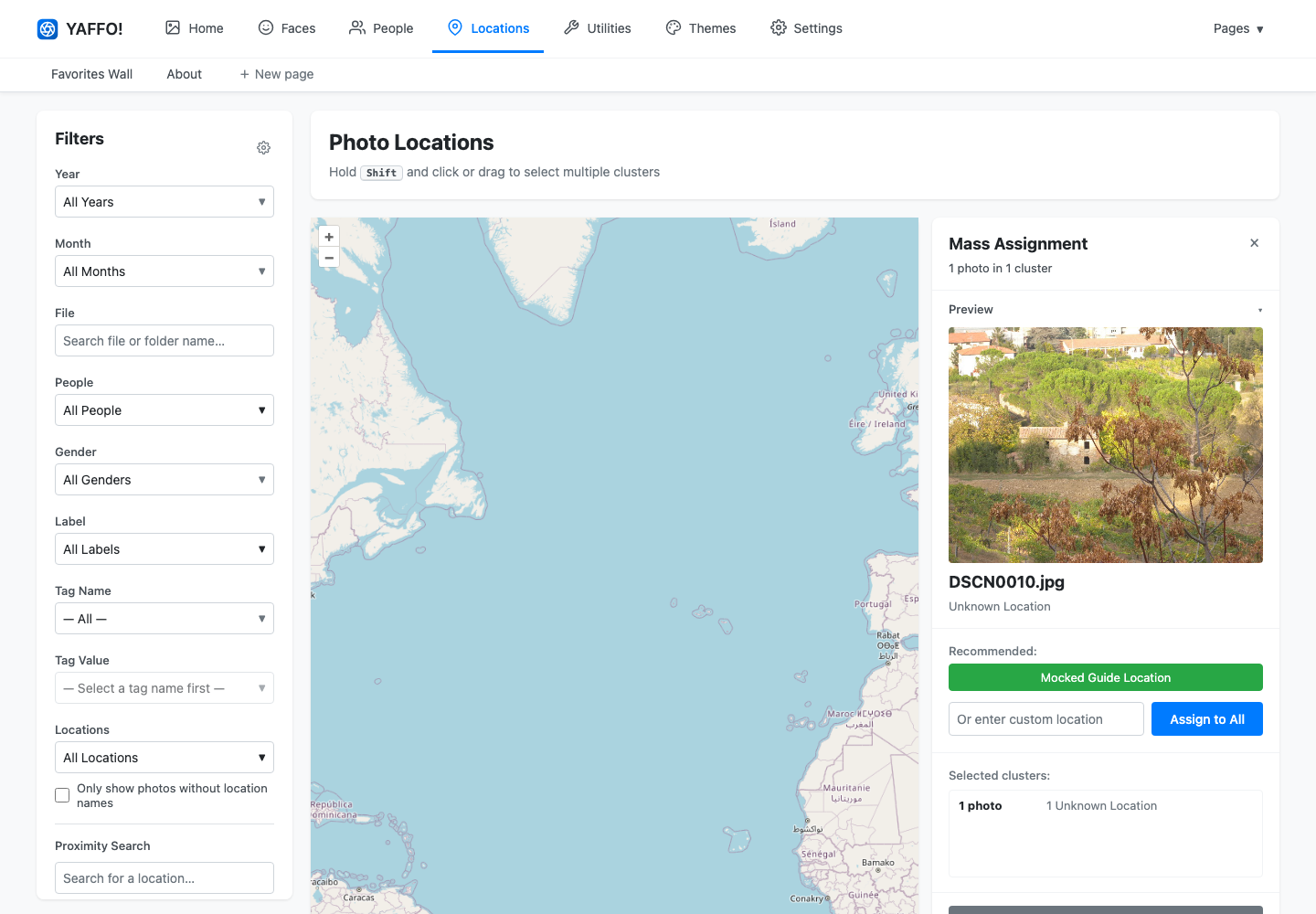Open the Faces page
The height and width of the screenshot is (914, 1316).
click(287, 28)
